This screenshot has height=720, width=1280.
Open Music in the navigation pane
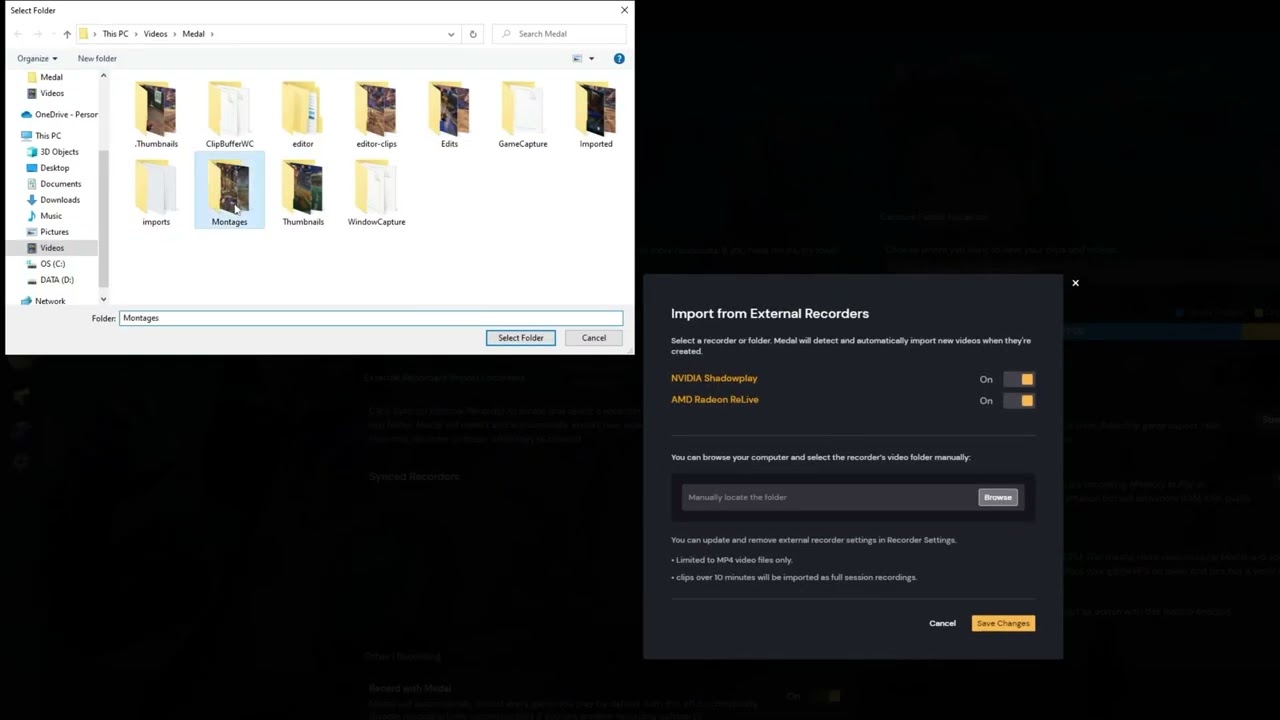[50, 216]
